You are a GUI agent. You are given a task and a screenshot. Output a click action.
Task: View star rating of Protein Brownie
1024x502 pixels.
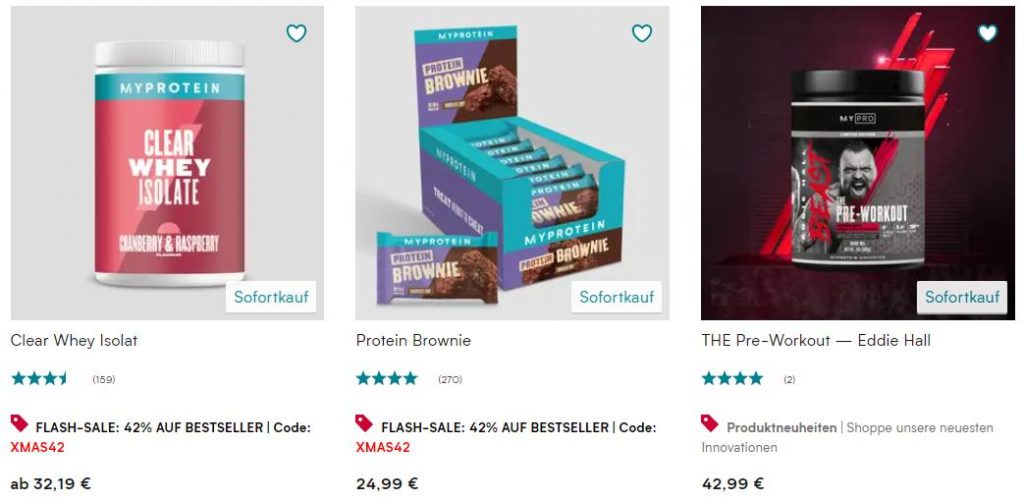click(x=387, y=379)
